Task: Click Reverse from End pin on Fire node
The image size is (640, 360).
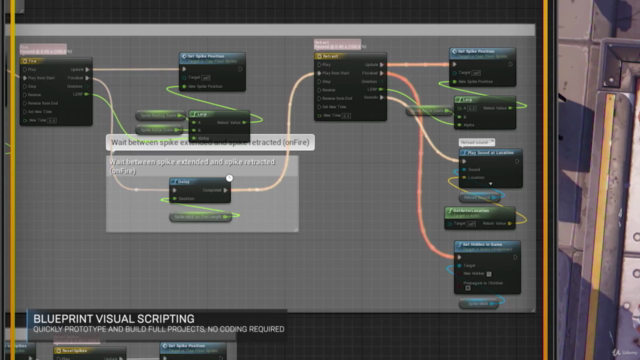Action: coord(25,103)
